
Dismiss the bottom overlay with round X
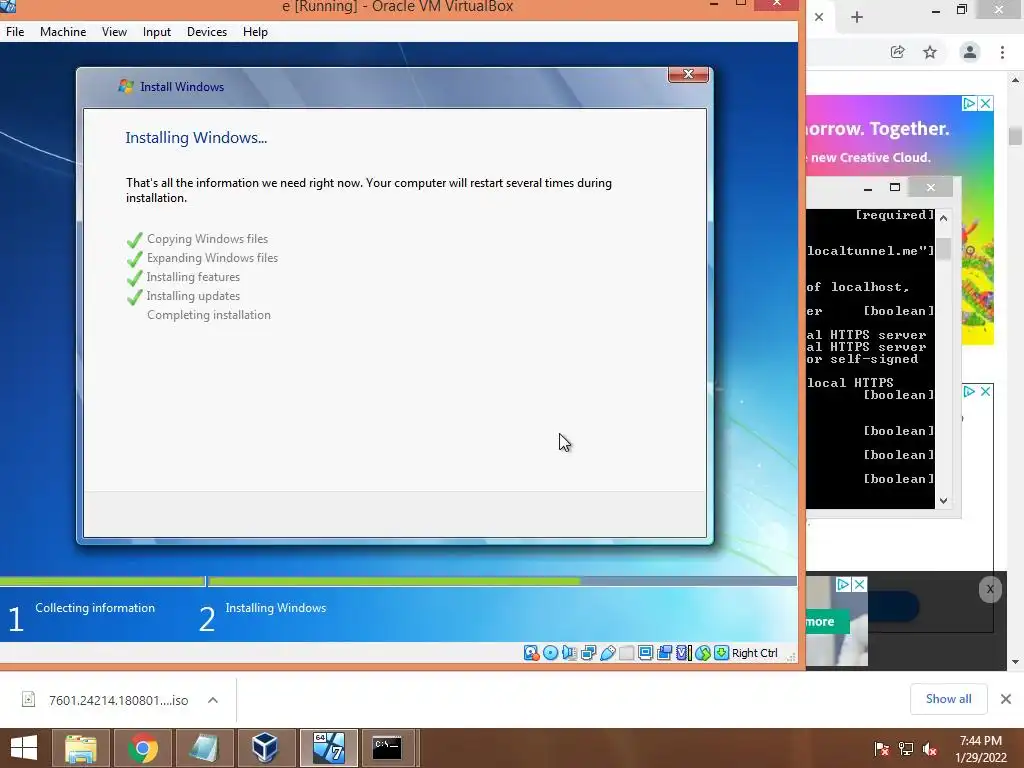[990, 589]
